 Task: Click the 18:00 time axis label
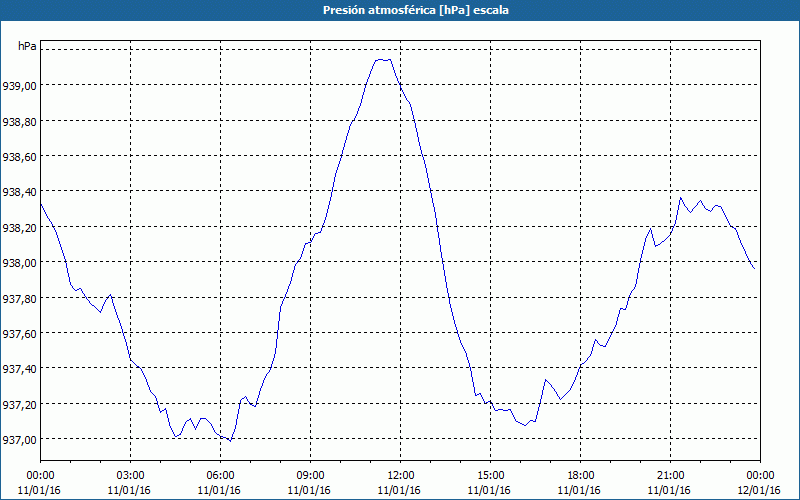[x=580, y=476]
